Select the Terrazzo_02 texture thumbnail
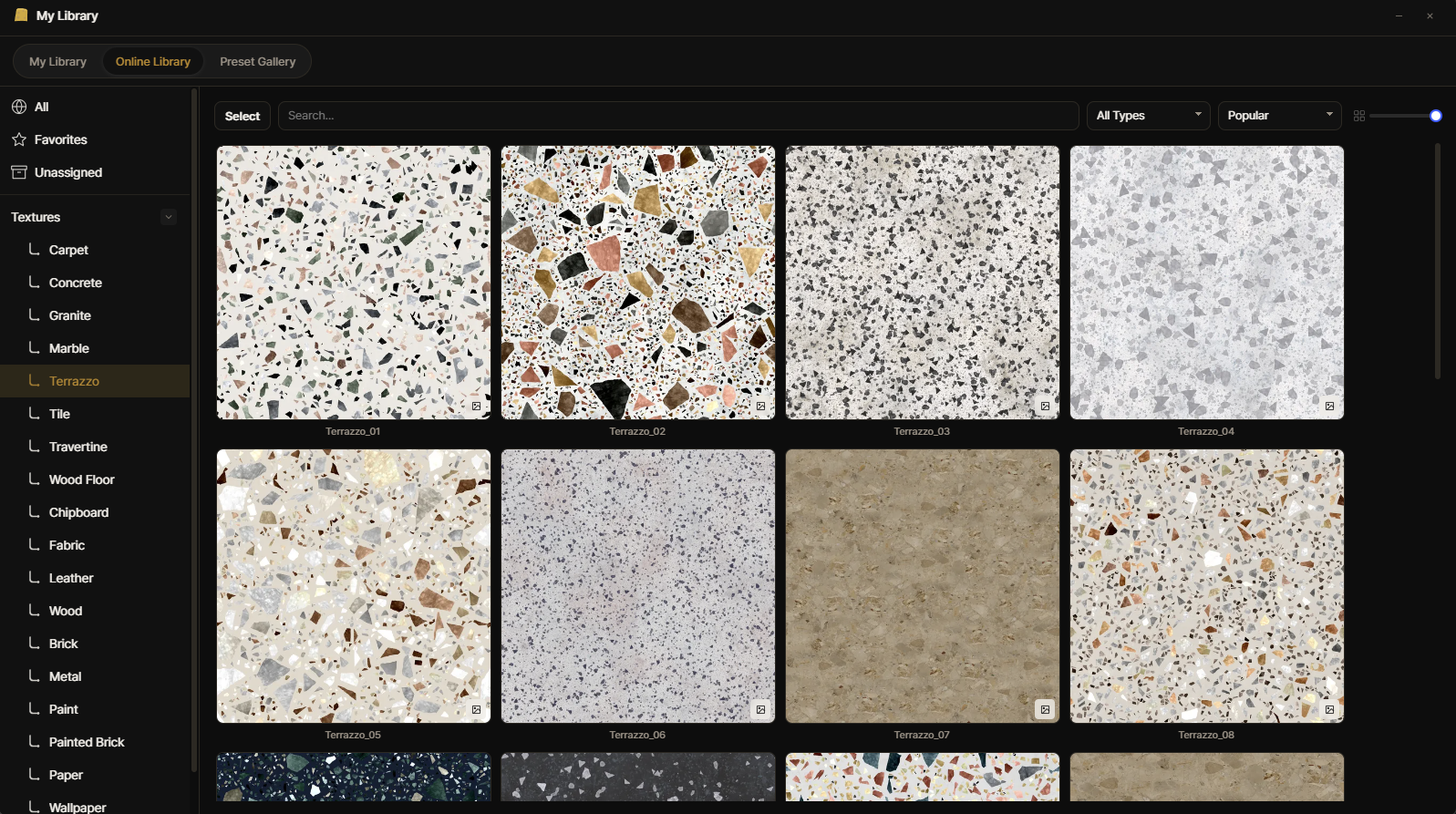1456x814 pixels. click(638, 283)
